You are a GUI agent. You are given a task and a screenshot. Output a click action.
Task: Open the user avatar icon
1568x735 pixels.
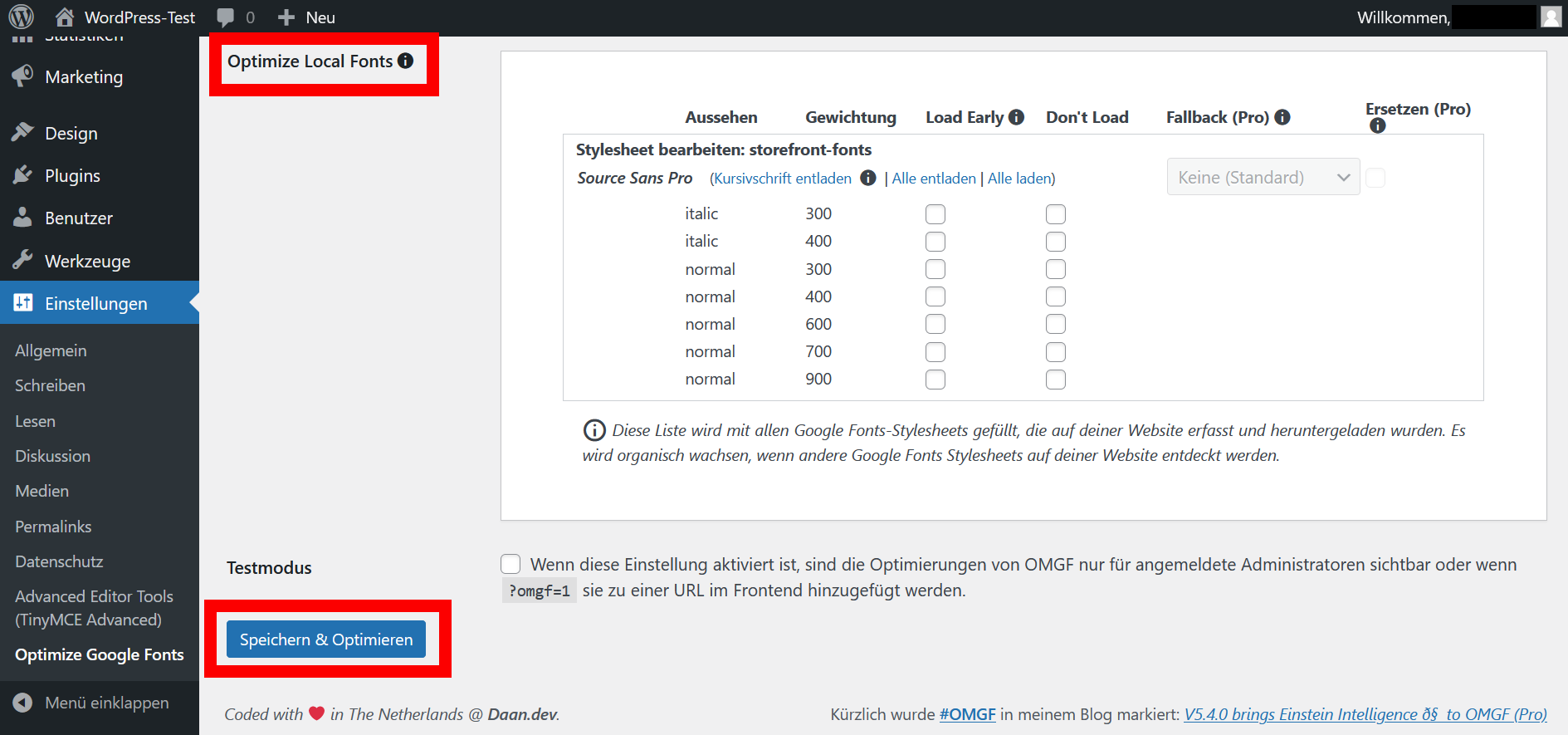pyautogui.click(x=1551, y=17)
